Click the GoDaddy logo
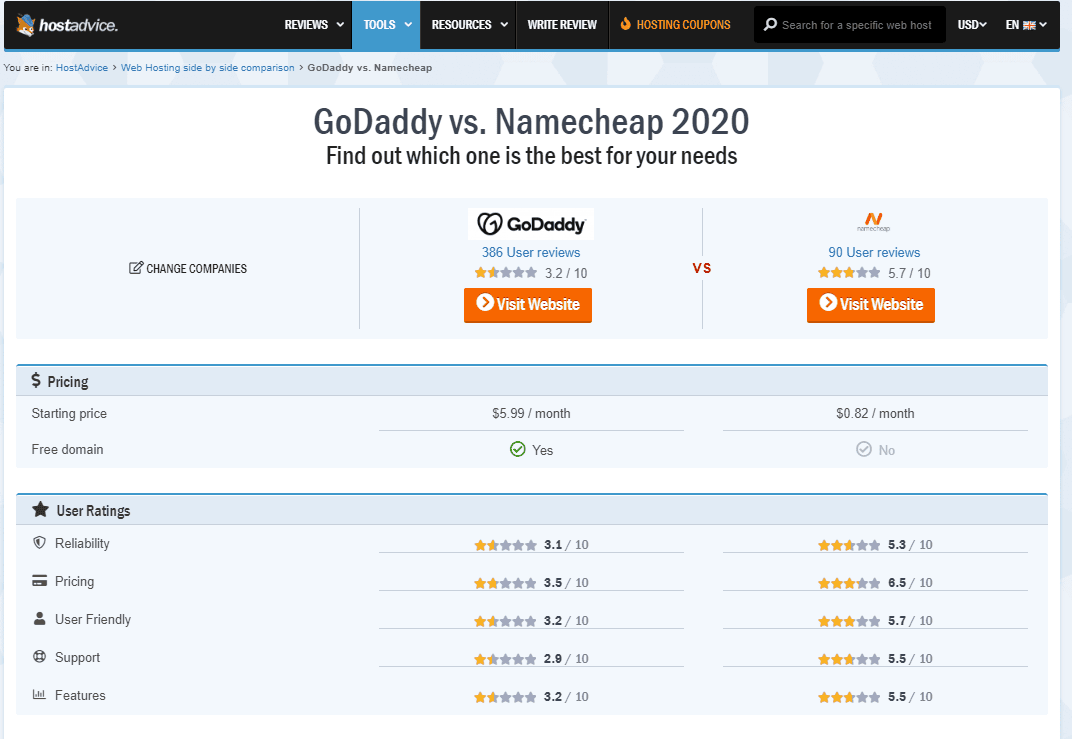Image resolution: width=1072 pixels, height=739 pixels. 531,224
